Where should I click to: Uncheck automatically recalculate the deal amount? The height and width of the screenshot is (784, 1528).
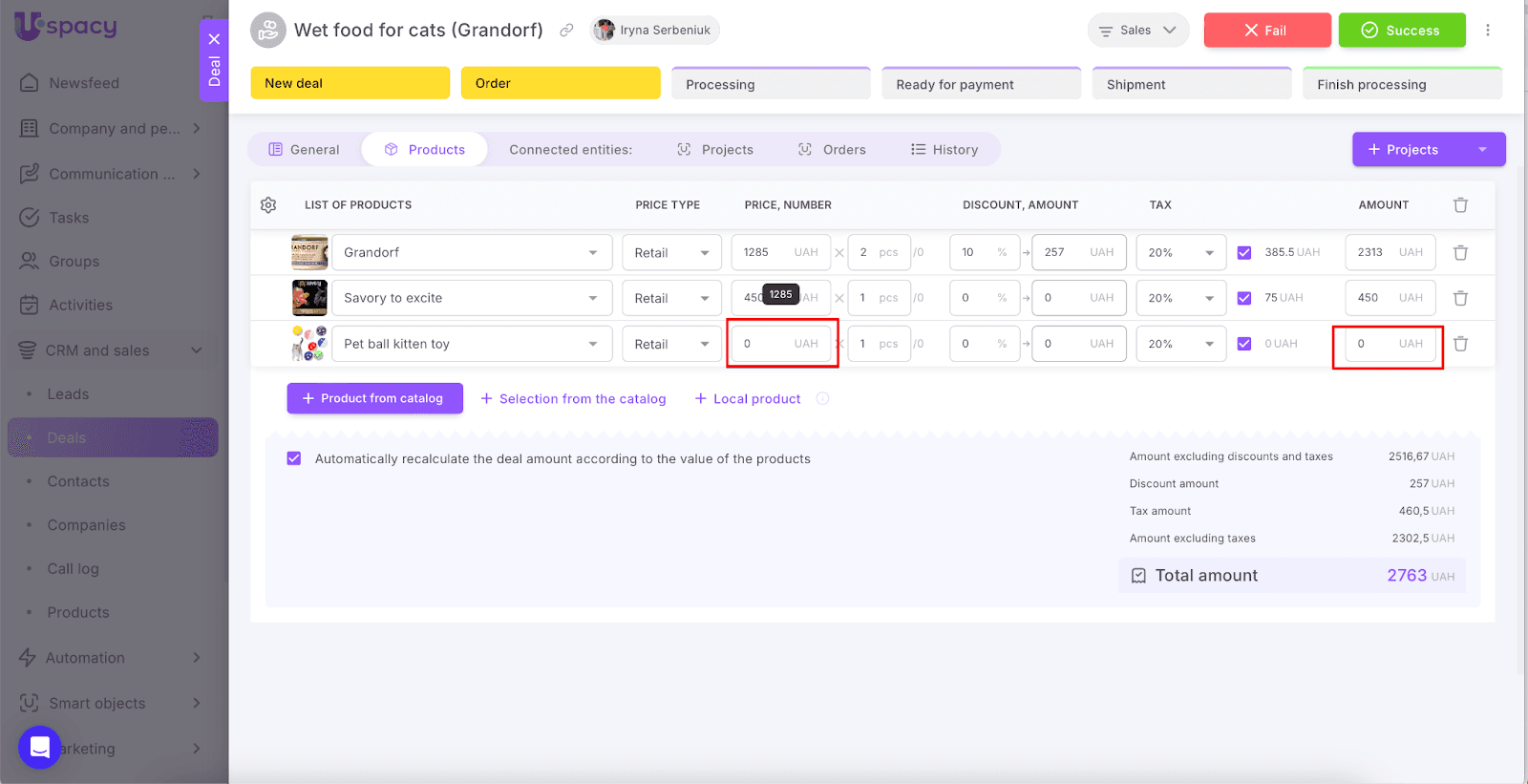(x=294, y=458)
